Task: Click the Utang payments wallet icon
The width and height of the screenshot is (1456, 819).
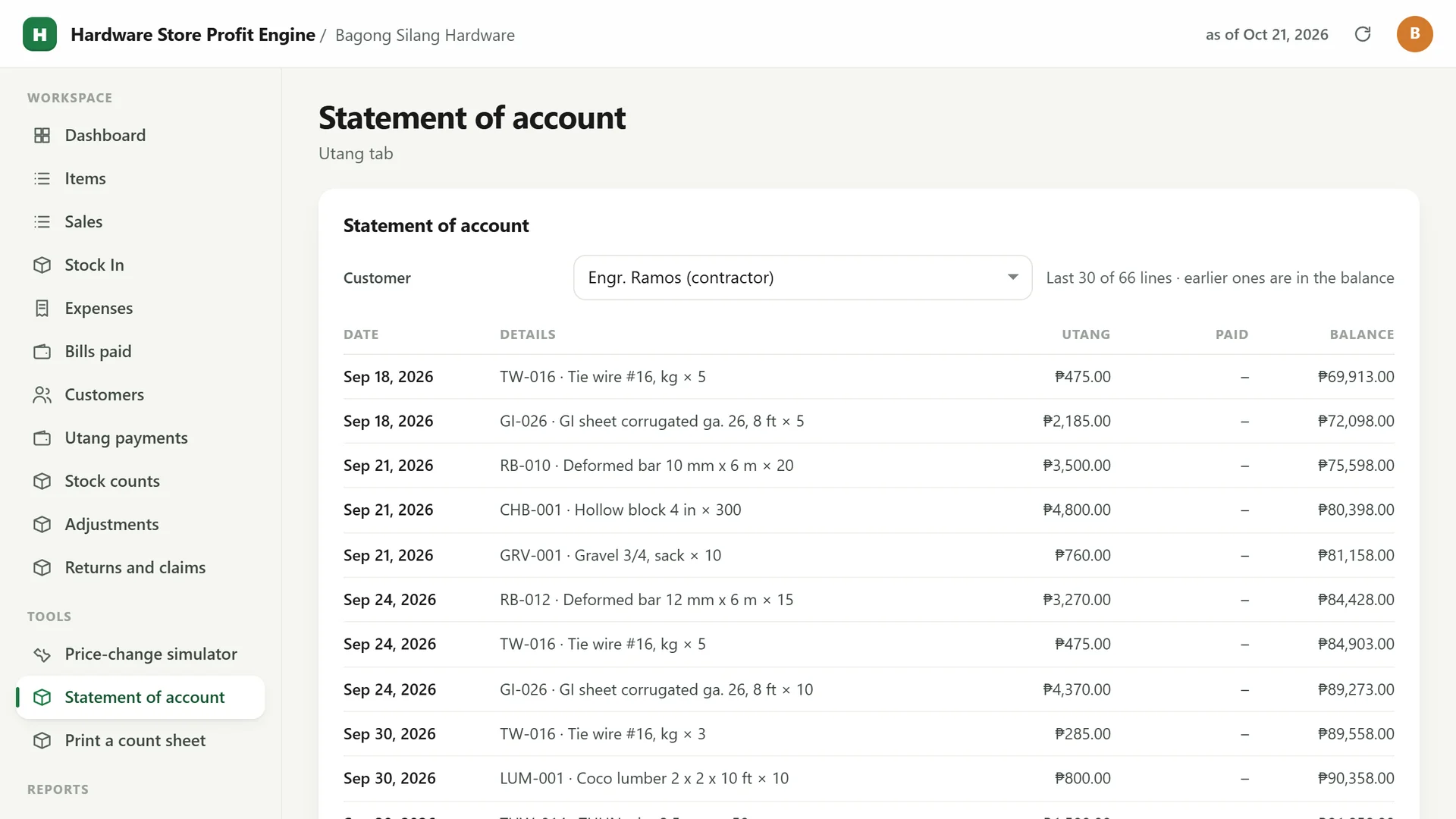Action: pyautogui.click(x=42, y=438)
